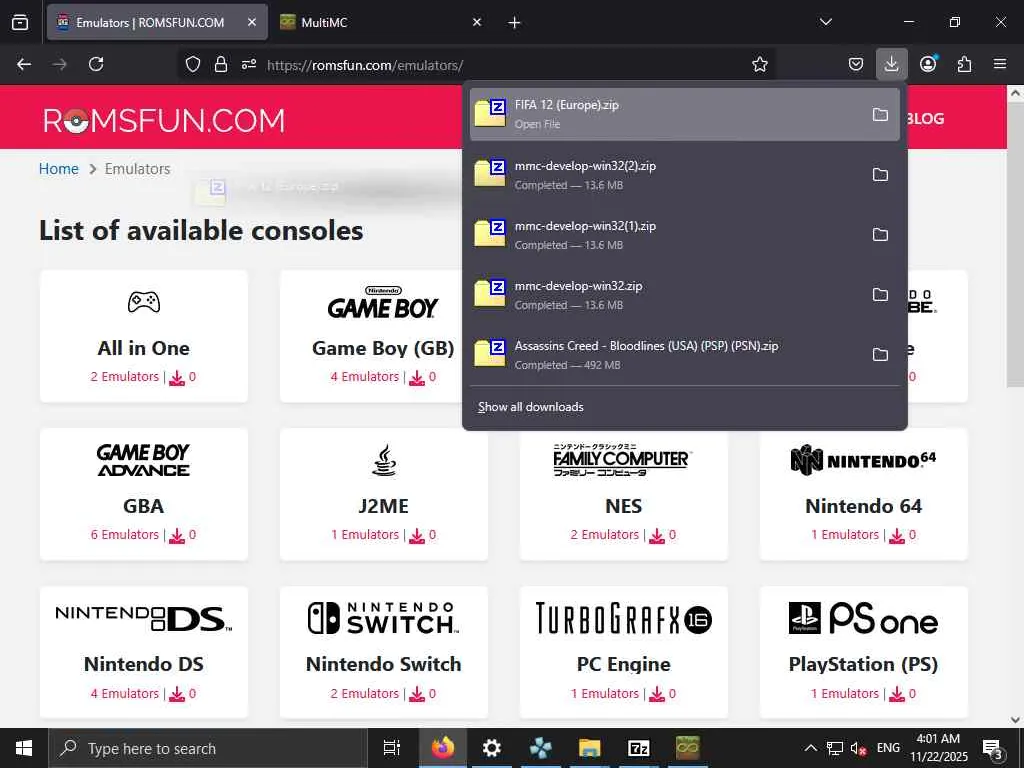Open mmc-develop-win32.zip download entry
1024x768 pixels.
[x=684, y=295]
